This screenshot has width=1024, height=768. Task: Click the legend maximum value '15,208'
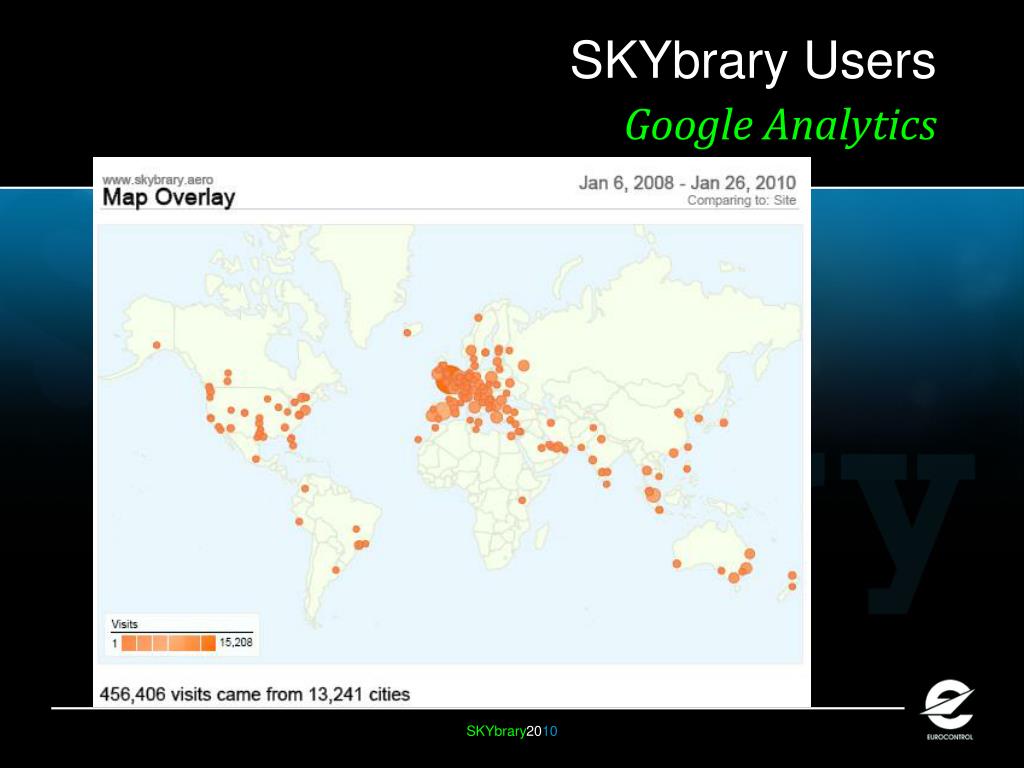click(236, 643)
